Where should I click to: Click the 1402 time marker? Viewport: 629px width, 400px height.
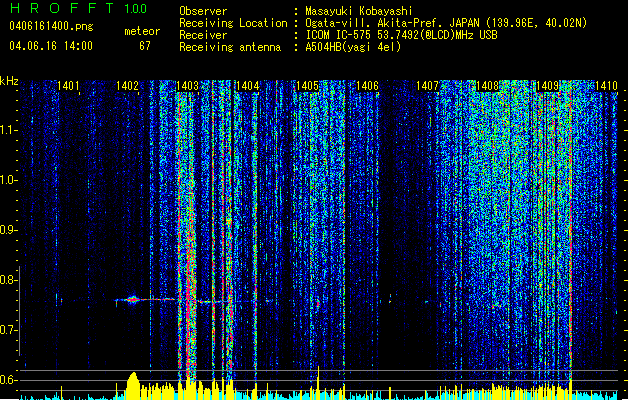[x=128, y=86]
